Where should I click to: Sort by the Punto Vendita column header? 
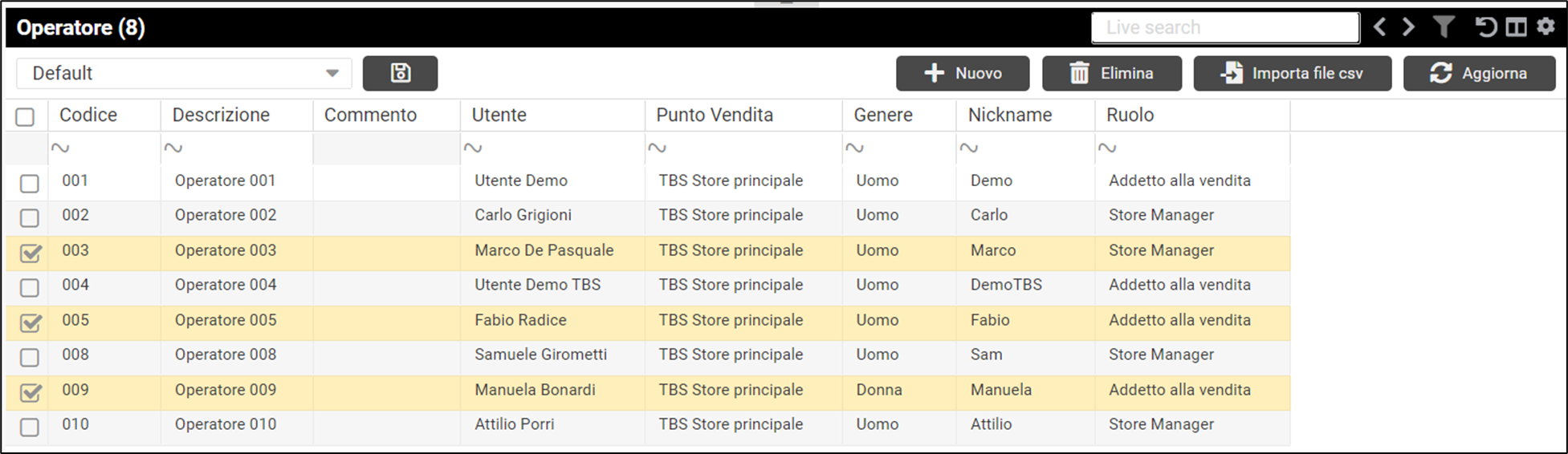click(715, 116)
